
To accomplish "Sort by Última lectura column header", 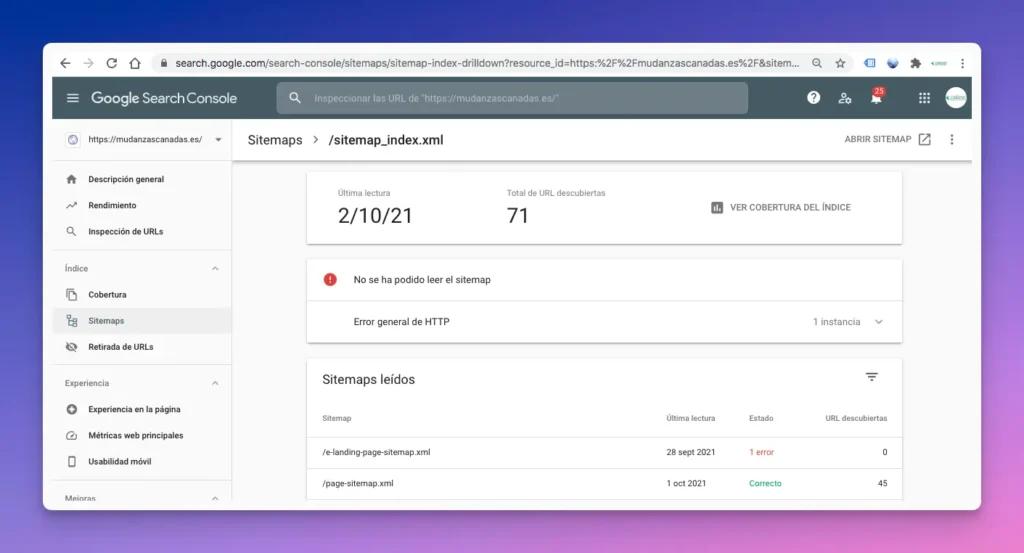I will point(690,419).
